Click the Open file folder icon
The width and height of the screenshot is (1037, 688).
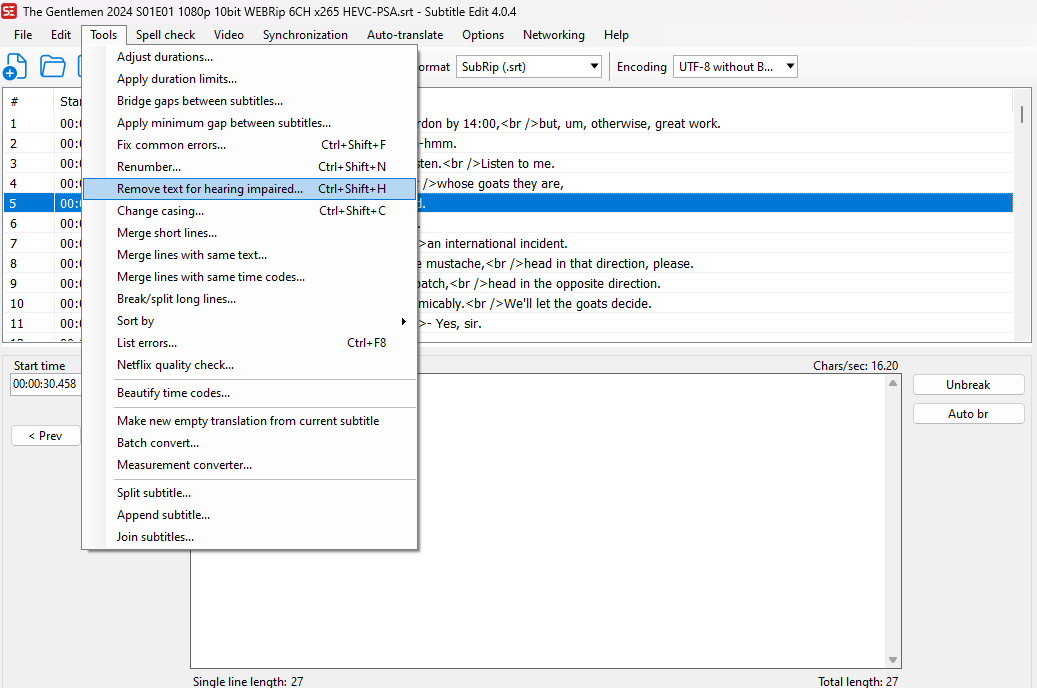click(52, 67)
